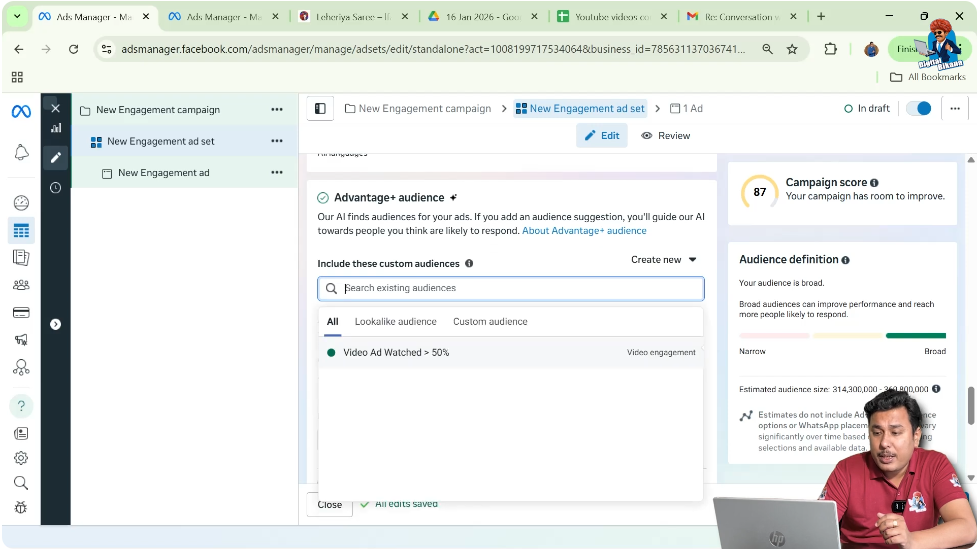
Task: Toggle the side panel layout button
Action: (320, 108)
